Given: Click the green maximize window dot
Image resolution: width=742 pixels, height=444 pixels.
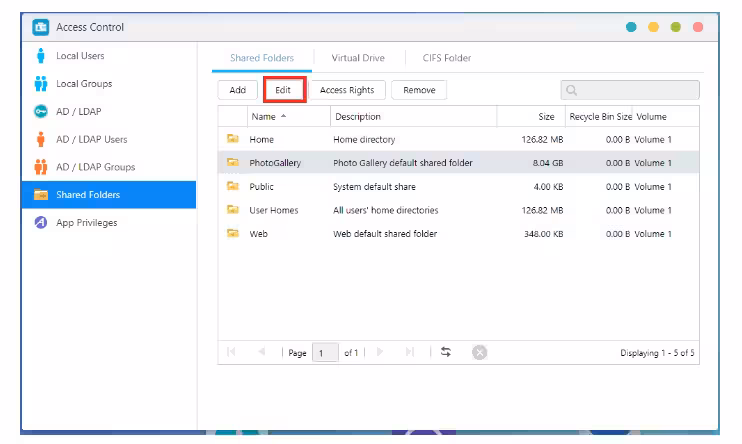Looking at the screenshot, I should click(x=676, y=27).
